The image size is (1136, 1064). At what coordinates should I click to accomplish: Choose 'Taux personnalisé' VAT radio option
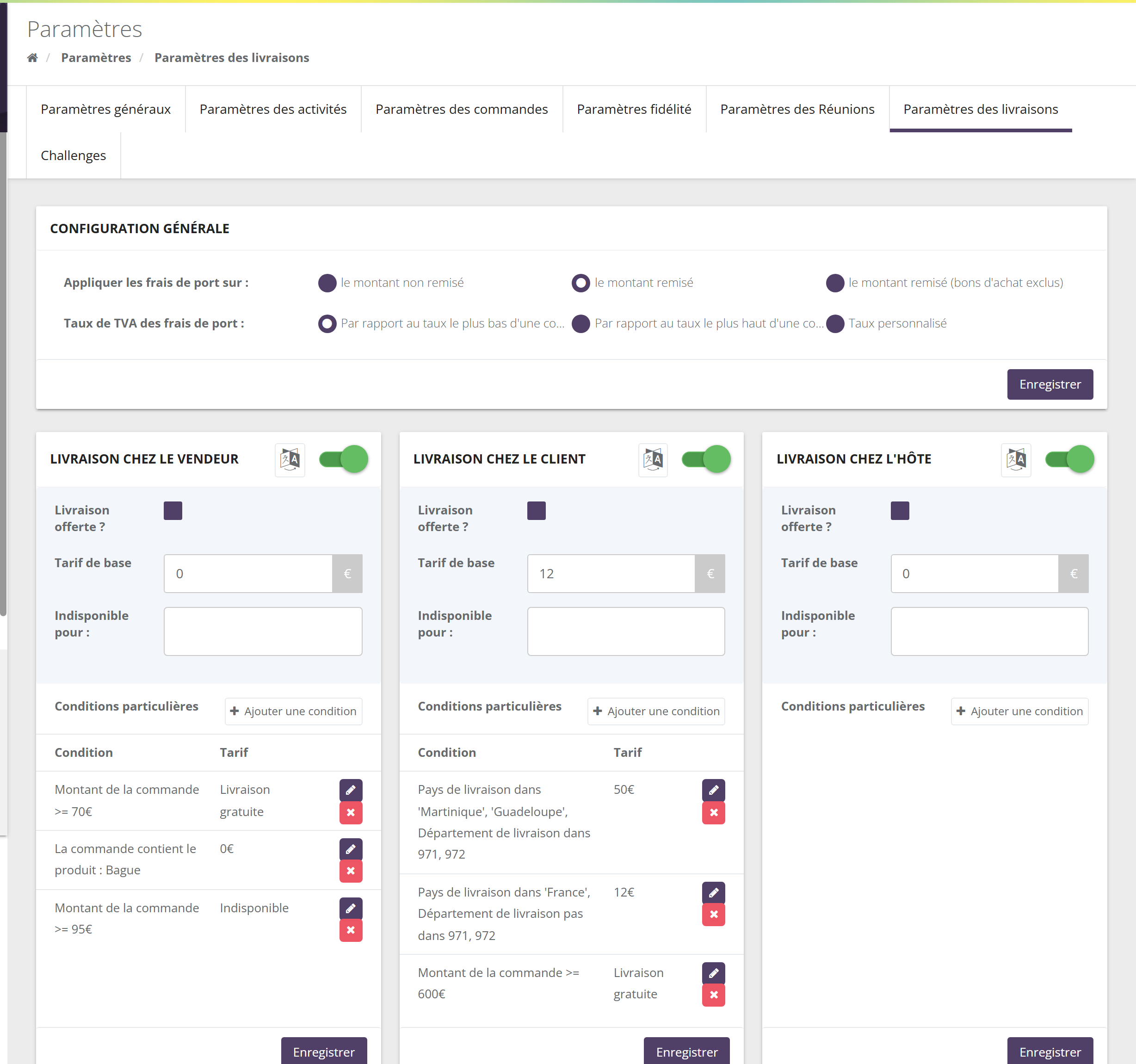click(835, 324)
